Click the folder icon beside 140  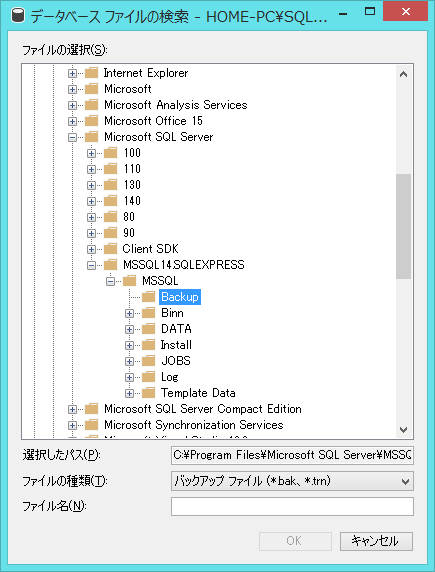coord(111,201)
